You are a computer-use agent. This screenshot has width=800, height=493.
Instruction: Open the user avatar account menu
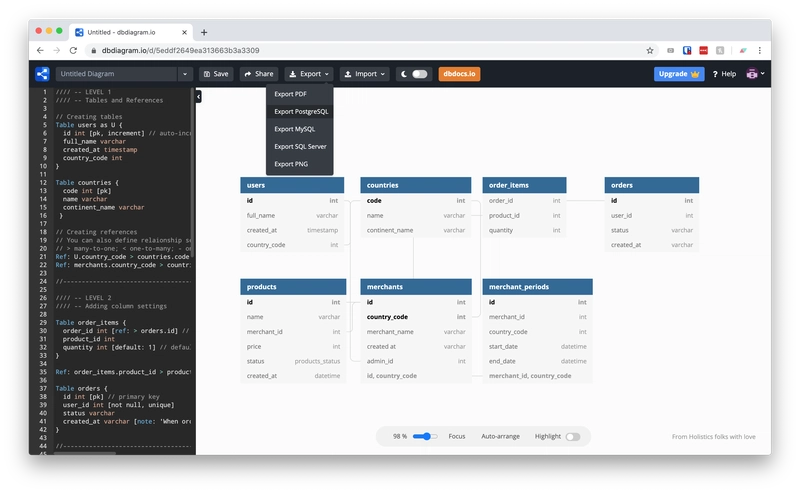coord(752,74)
